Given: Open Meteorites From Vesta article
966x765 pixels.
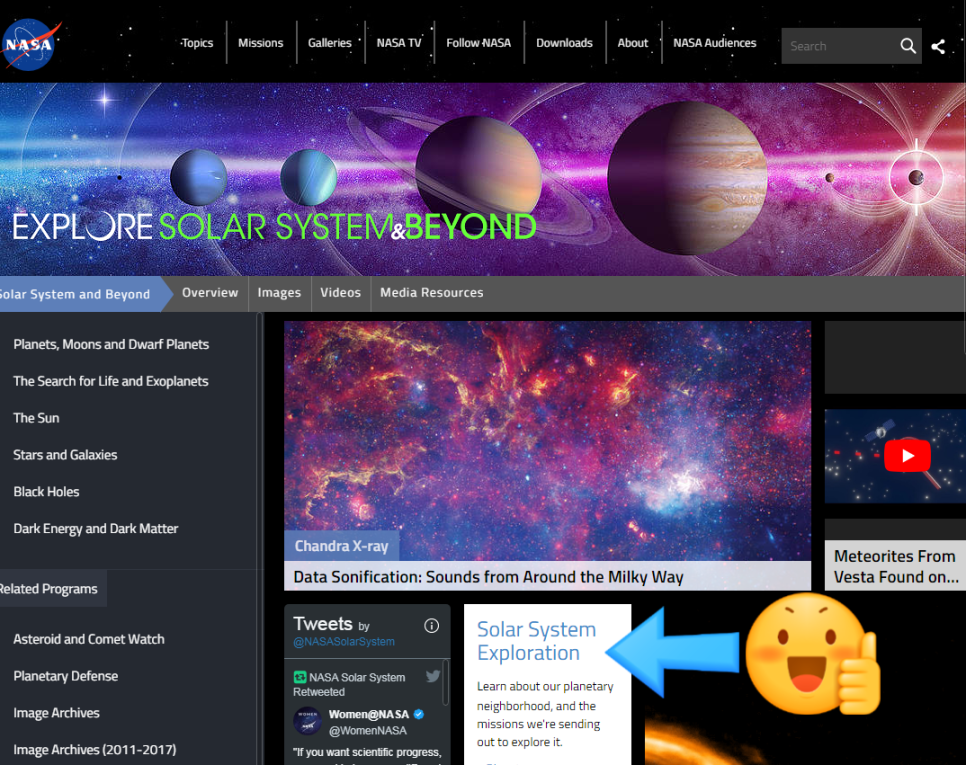Looking at the screenshot, I should [x=896, y=567].
